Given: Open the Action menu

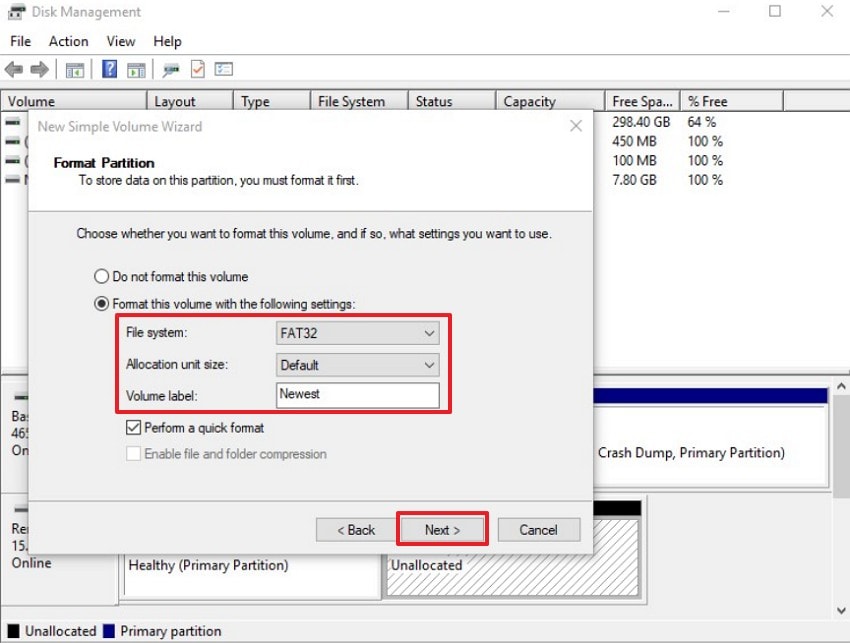Looking at the screenshot, I should (x=68, y=41).
